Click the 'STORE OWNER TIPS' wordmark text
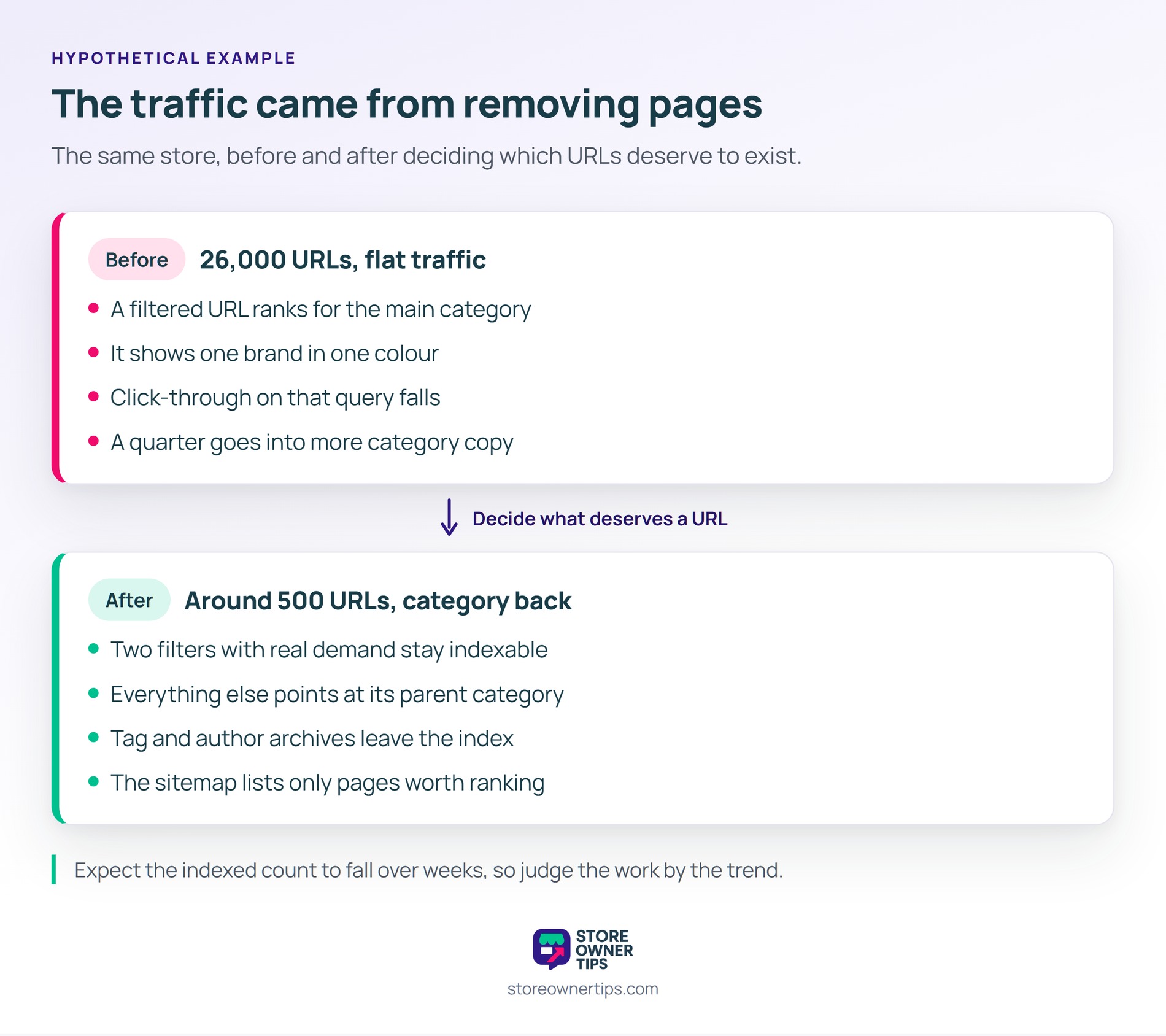The height and width of the screenshot is (1036, 1166). (604, 949)
